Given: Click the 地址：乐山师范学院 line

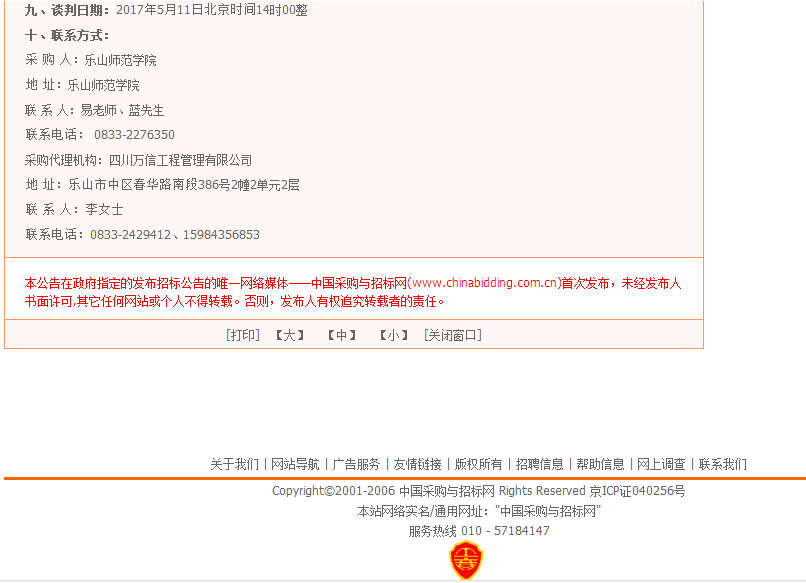Looking at the screenshot, I should click(x=82, y=85).
